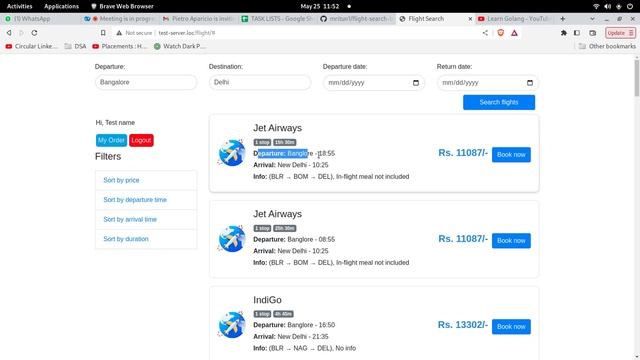The height and width of the screenshot is (360, 640).
Task: Open the Placements bookmark
Action: (120, 47)
